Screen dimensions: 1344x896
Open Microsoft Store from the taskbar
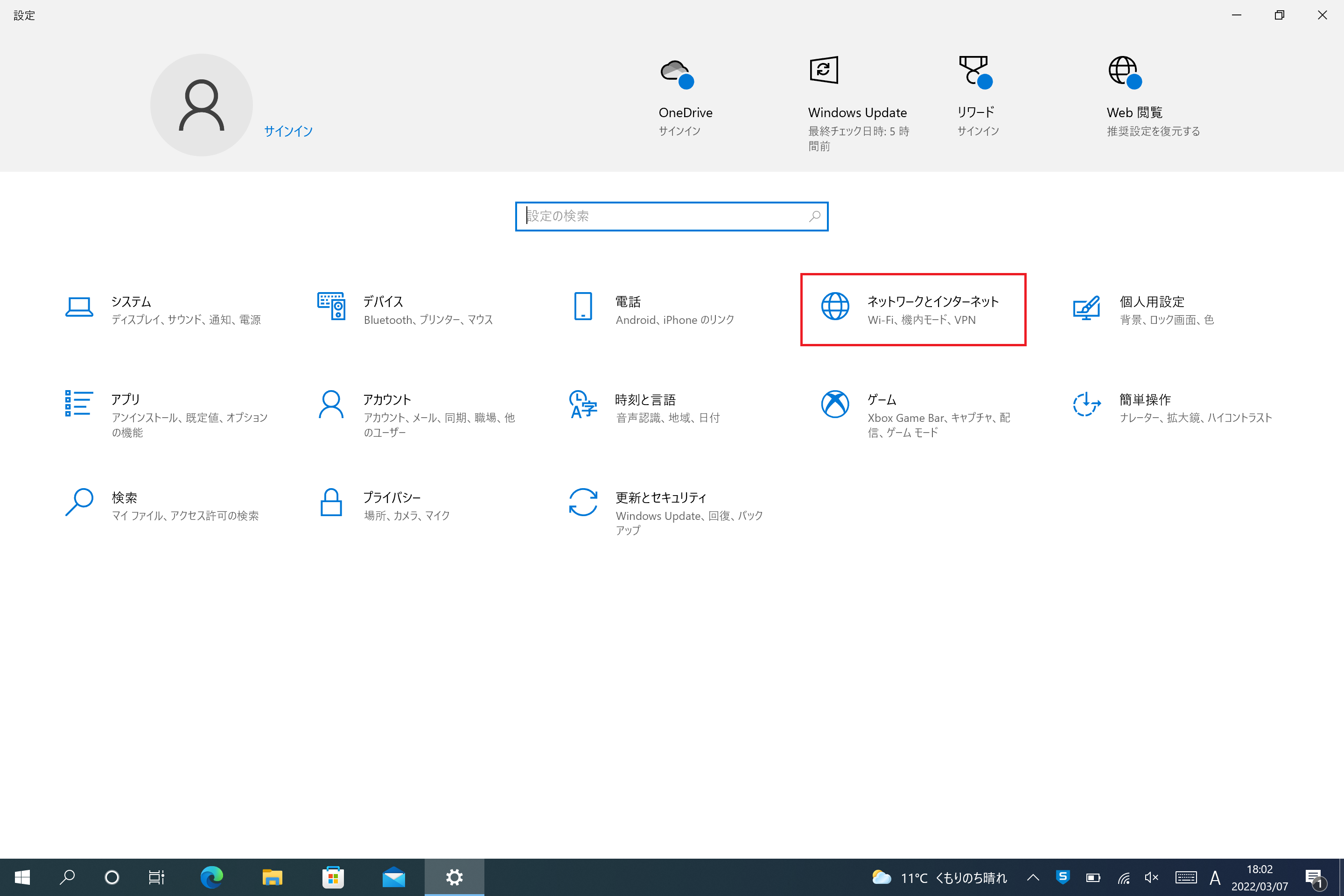(333, 877)
